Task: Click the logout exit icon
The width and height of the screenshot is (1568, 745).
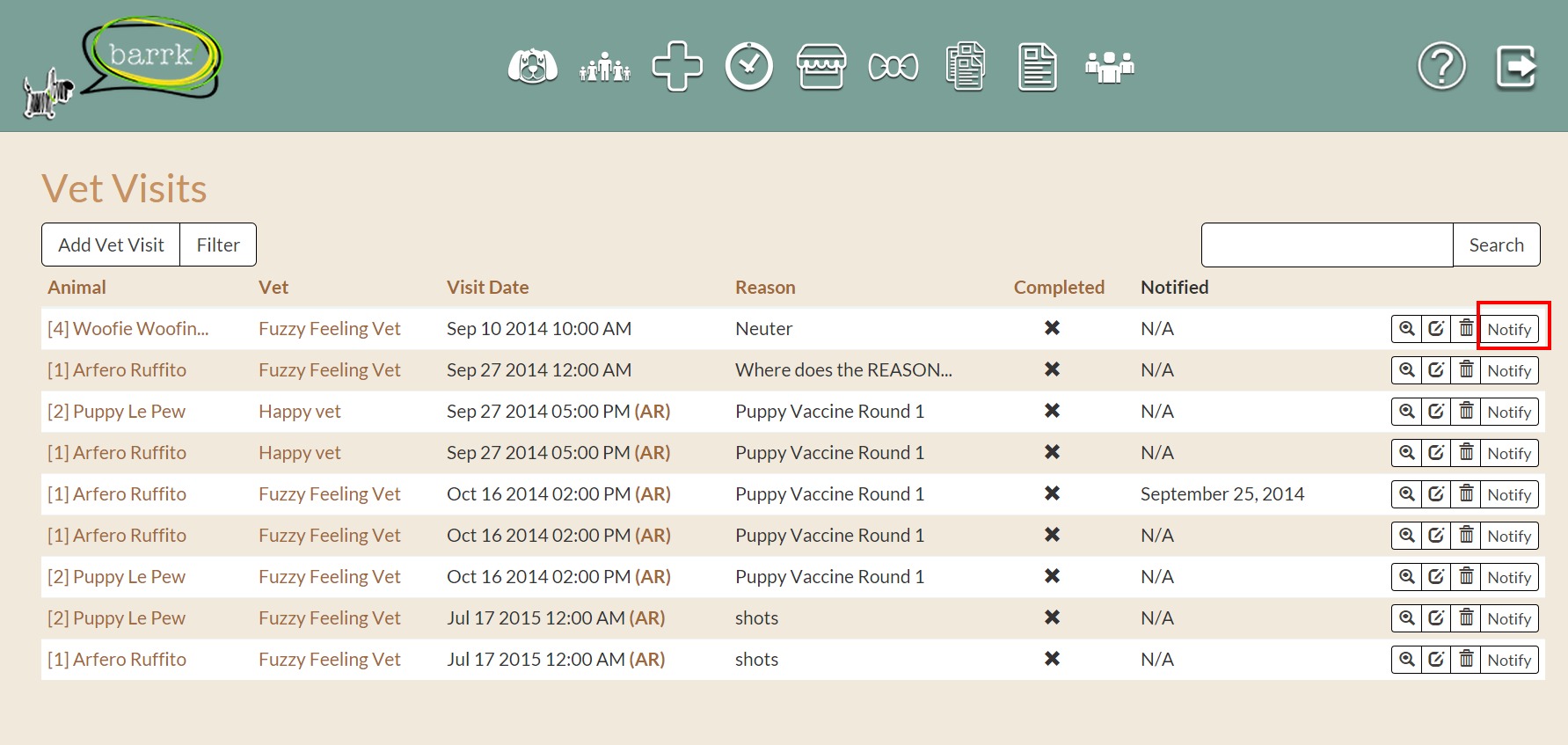Action: tap(1516, 67)
